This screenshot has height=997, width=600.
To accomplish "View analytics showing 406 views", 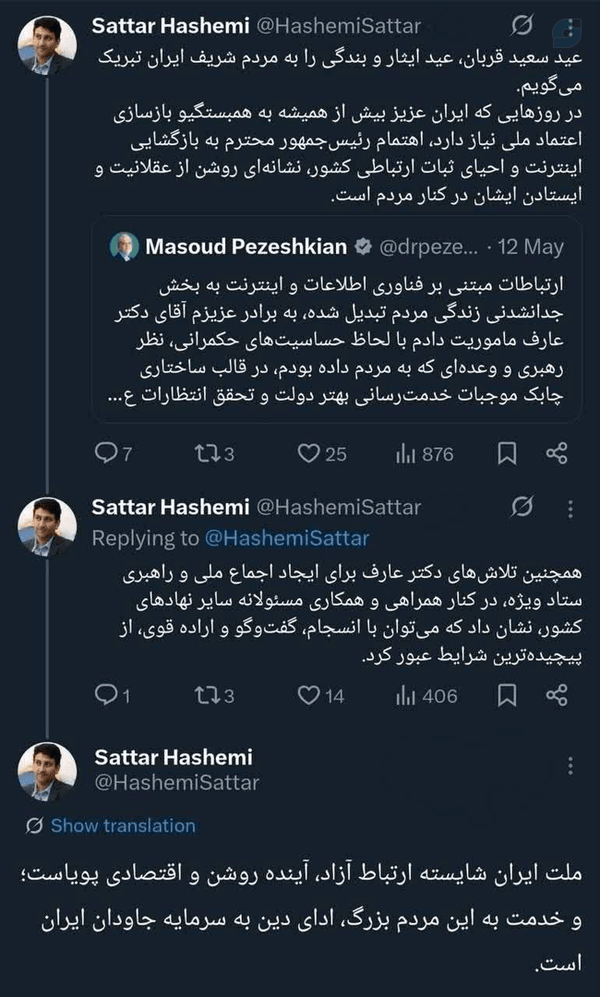I will (x=426, y=696).
